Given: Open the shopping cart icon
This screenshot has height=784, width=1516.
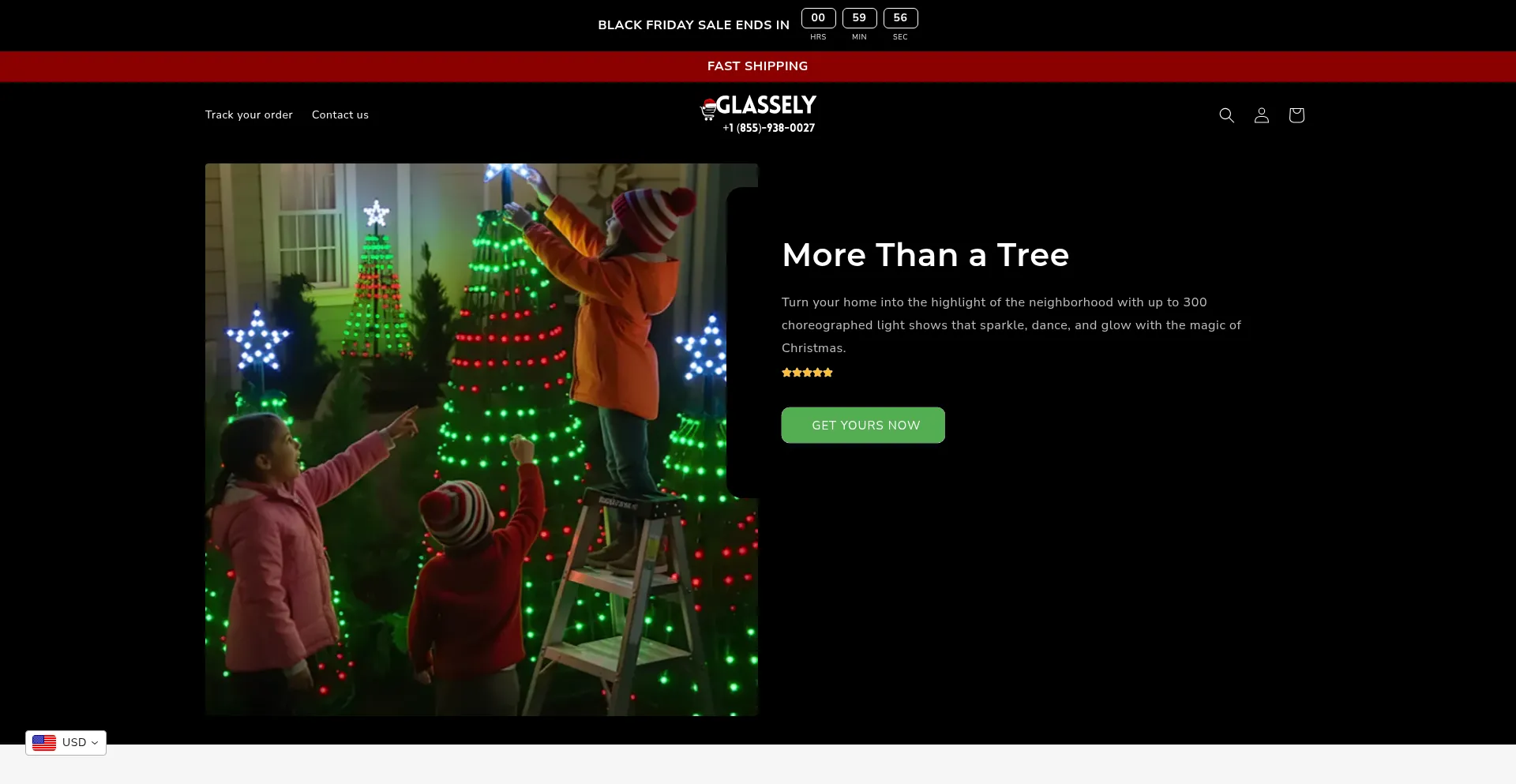Looking at the screenshot, I should 1296,115.
